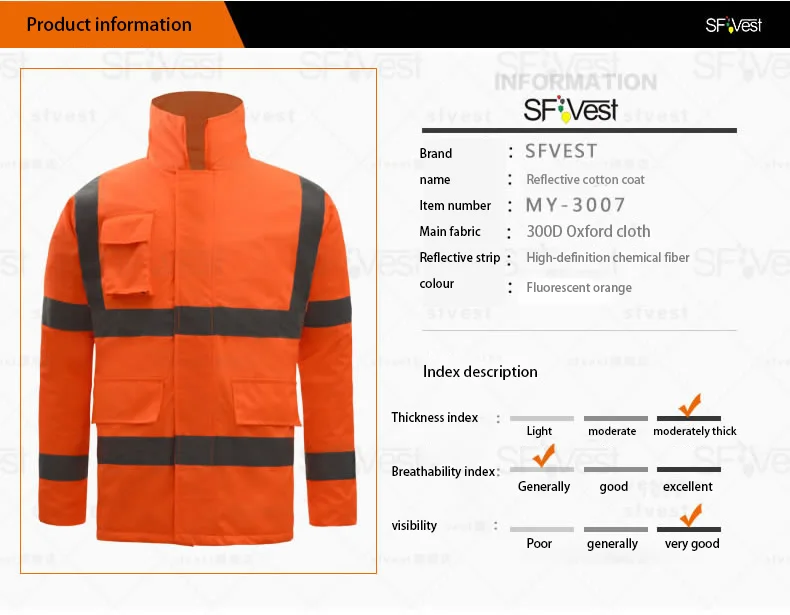Click the Product information banner title

tap(109, 24)
